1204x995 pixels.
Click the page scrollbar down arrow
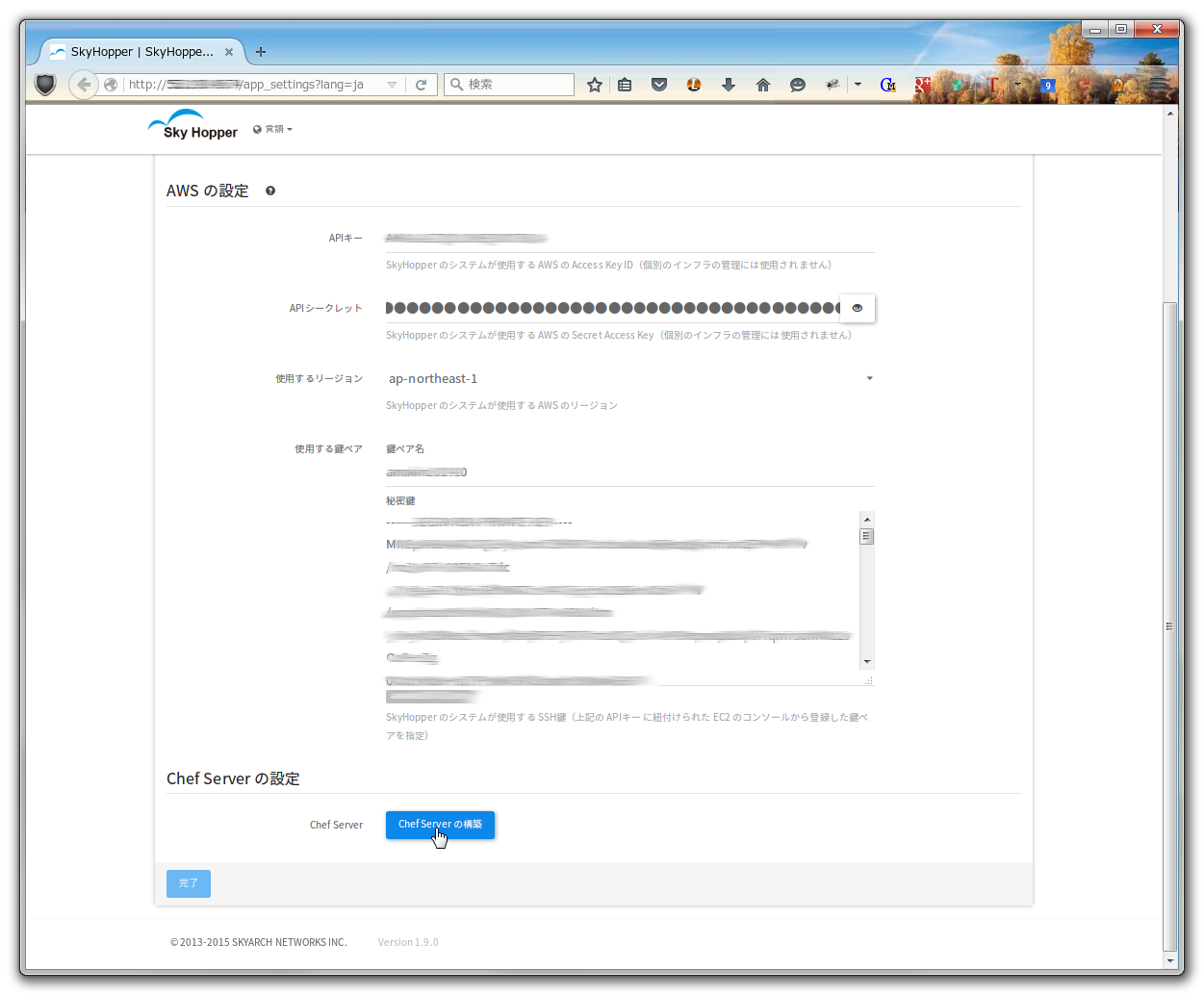click(1169, 960)
